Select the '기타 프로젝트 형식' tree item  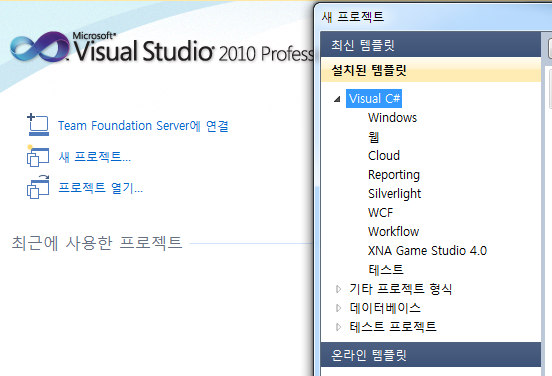coord(401,289)
